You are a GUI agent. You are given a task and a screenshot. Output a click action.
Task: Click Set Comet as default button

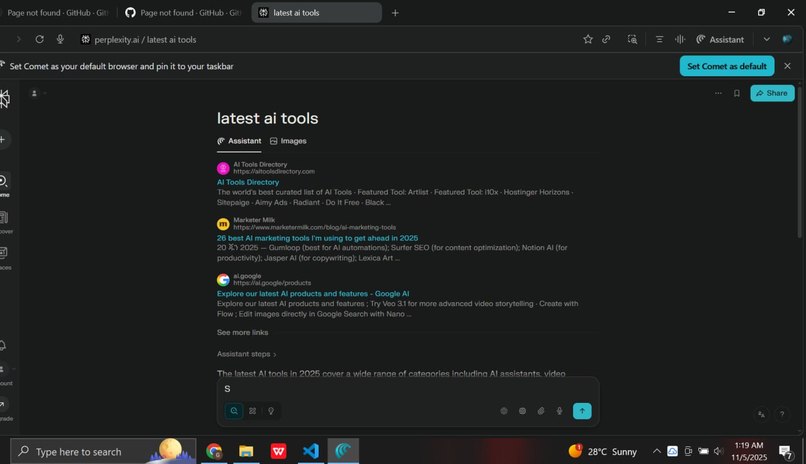click(x=727, y=66)
